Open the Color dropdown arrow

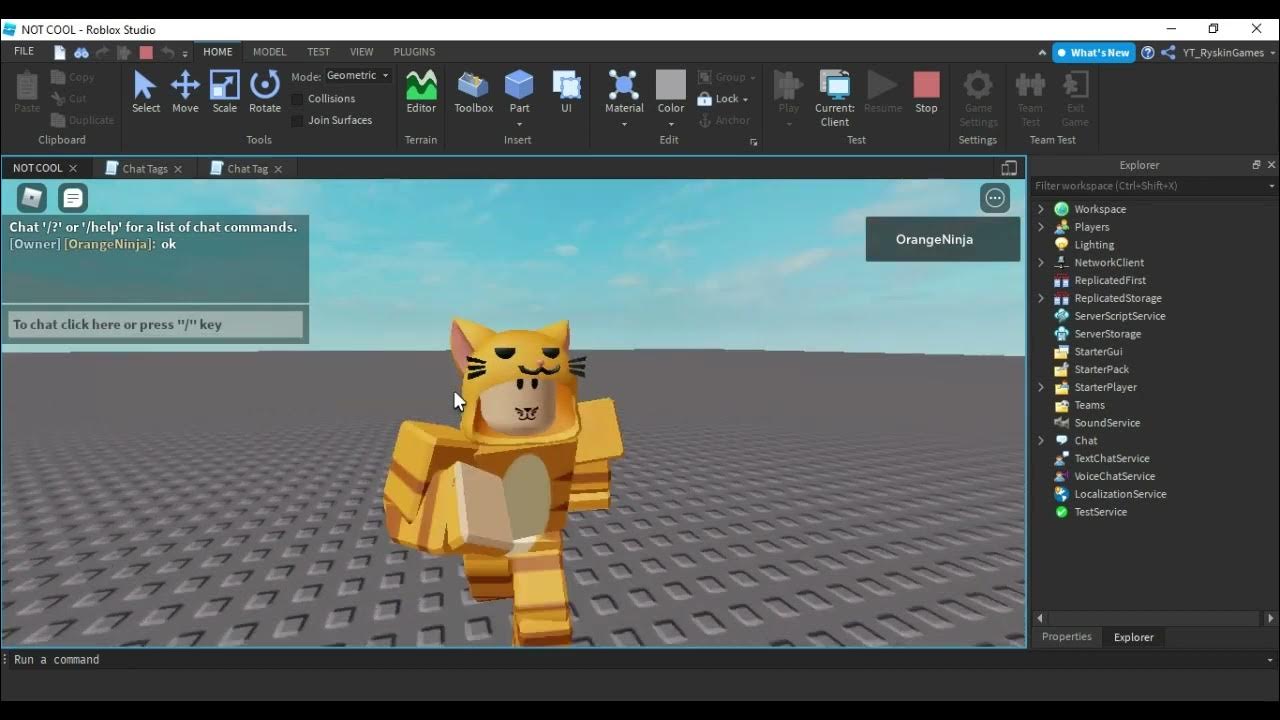[x=671, y=125]
